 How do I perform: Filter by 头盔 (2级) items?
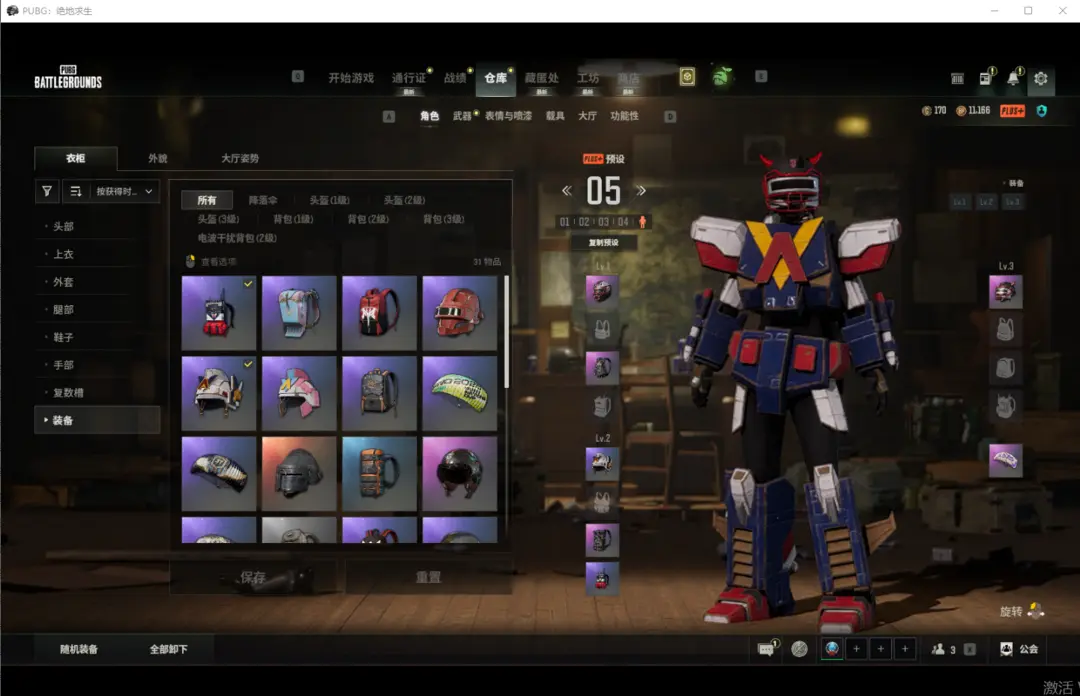tap(404, 200)
